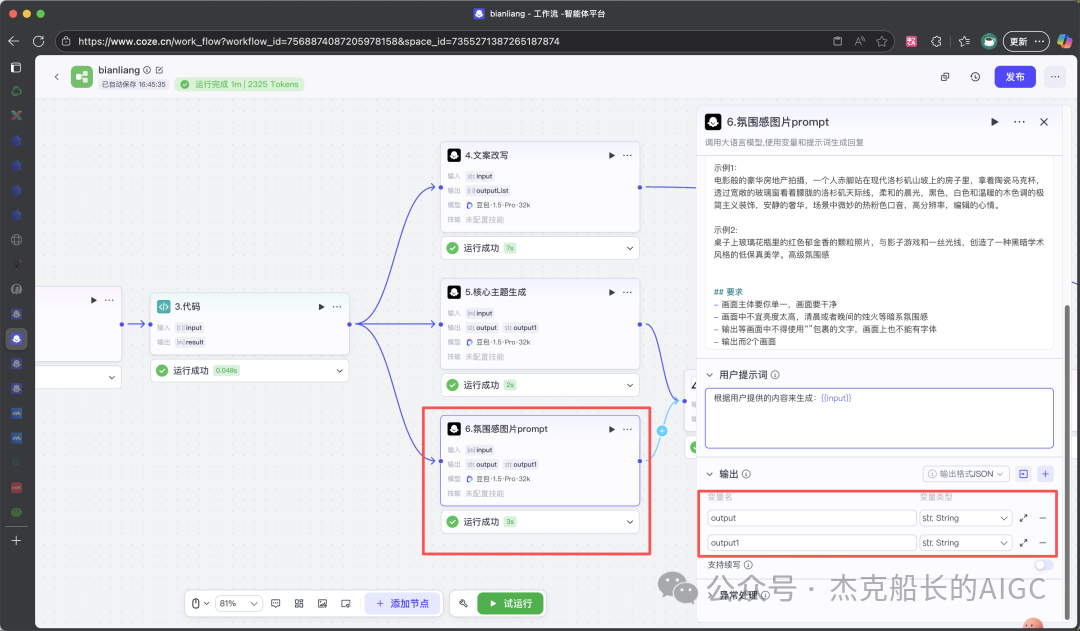This screenshot has height=631, width=1080.
Task: Click the output variable name field
Action: (811, 518)
